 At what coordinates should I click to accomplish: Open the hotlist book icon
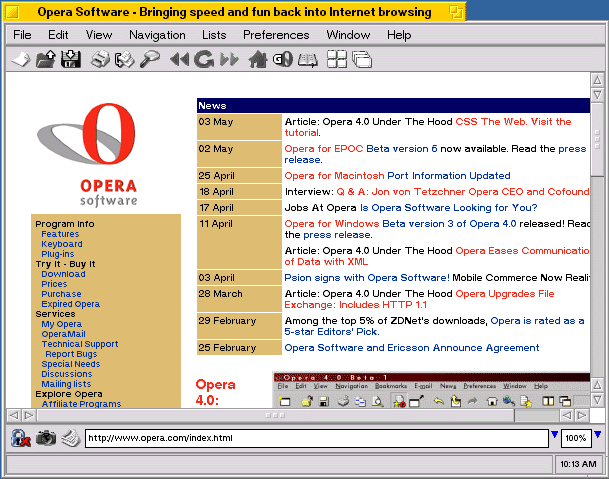(308, 59)
